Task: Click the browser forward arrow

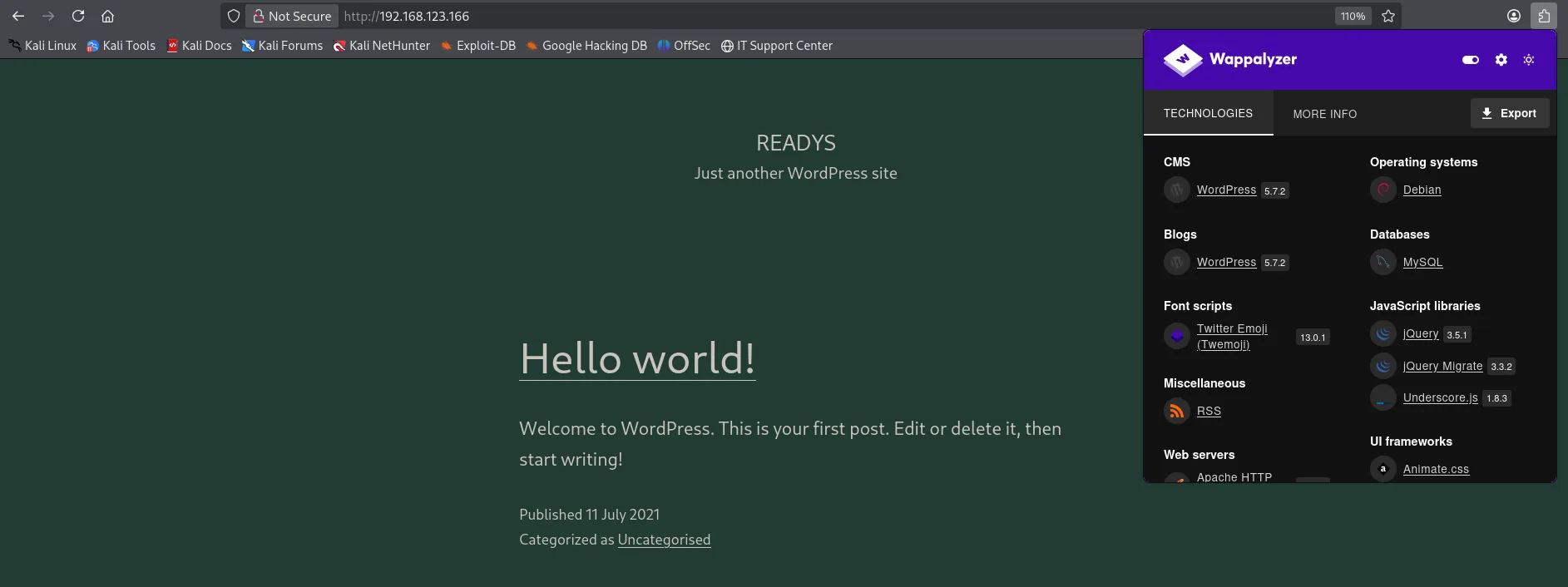Action: point(48,16)
